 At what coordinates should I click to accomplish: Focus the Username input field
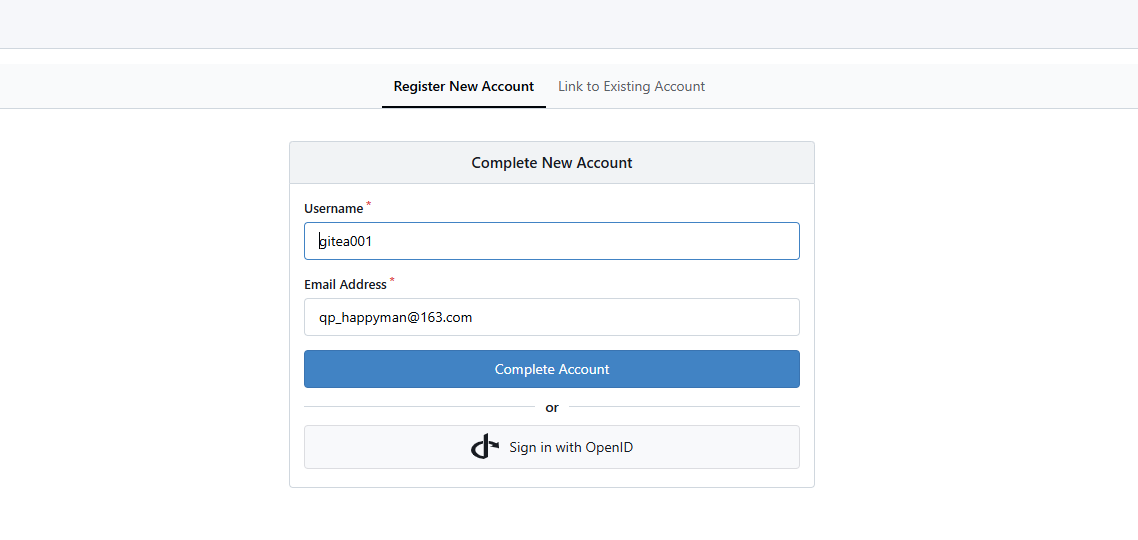(x=551, y=241)
